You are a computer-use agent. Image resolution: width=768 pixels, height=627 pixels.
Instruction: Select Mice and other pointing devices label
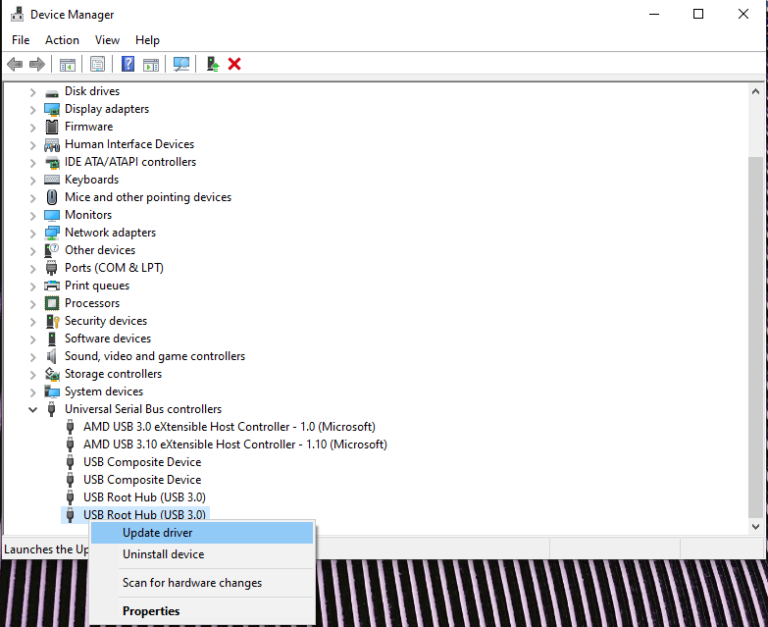pos(148,197)
